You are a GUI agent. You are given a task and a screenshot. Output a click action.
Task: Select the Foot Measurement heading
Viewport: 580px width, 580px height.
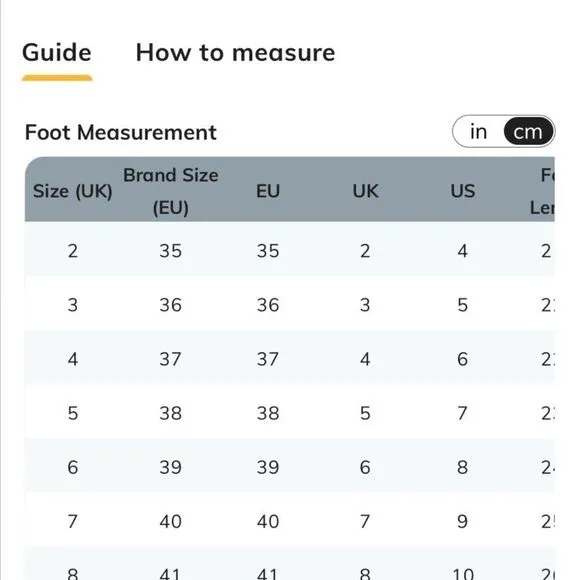(x=121, y=132)
